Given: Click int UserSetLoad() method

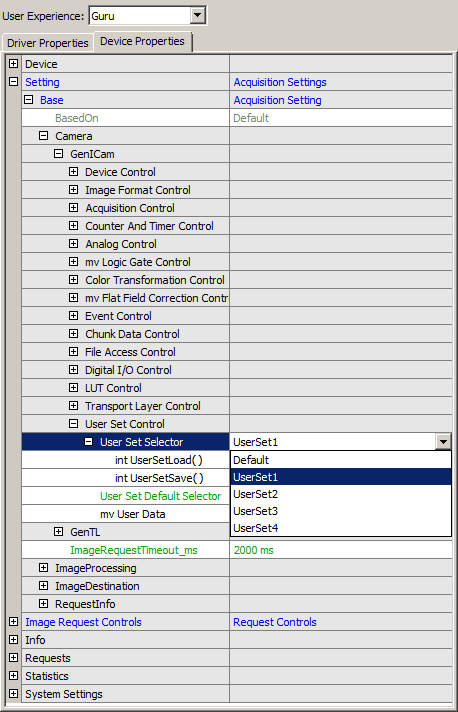Looking at the screenshot, I should click(159, 460).
